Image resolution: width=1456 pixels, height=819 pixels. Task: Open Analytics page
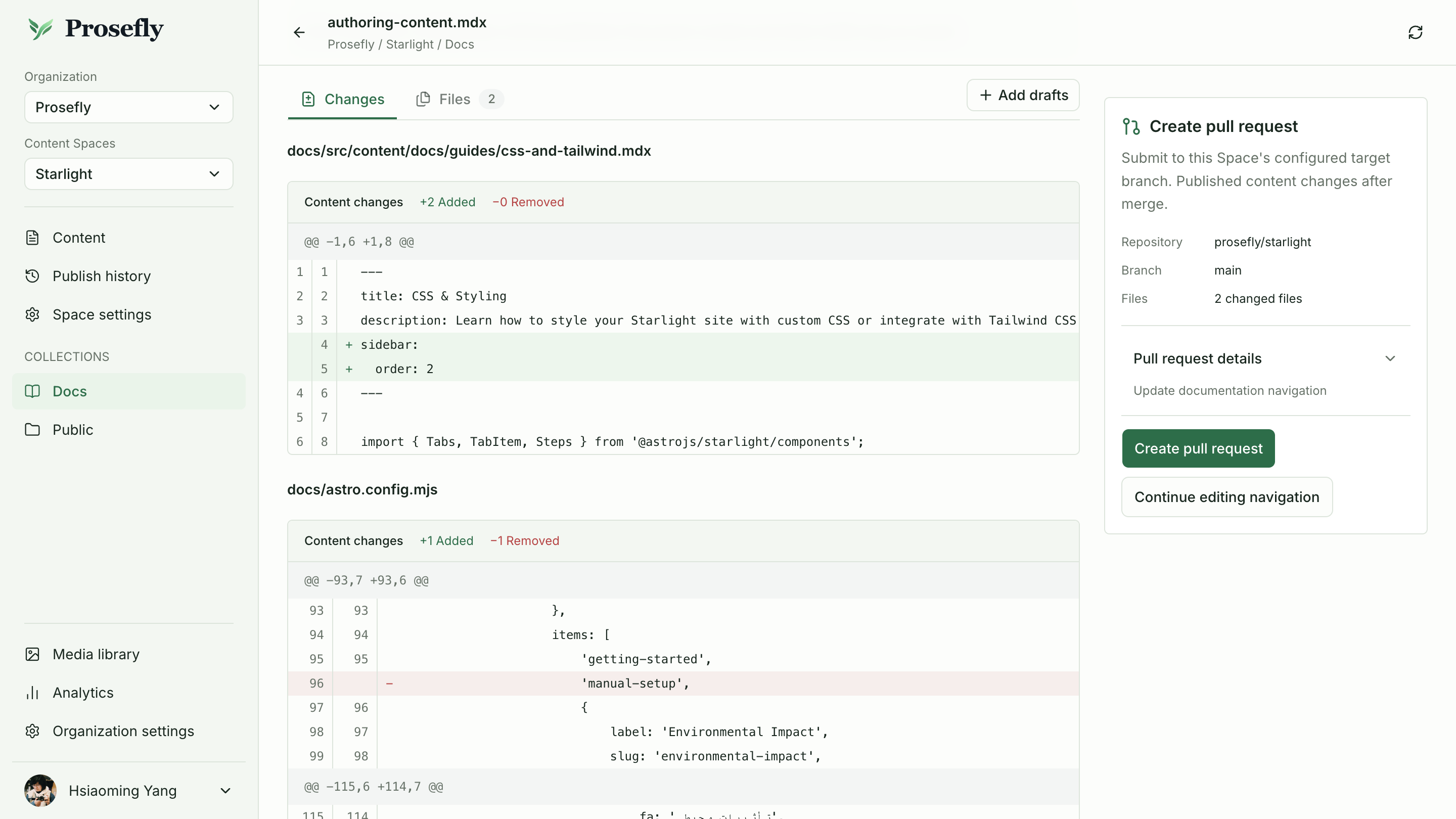pos(129,693)
